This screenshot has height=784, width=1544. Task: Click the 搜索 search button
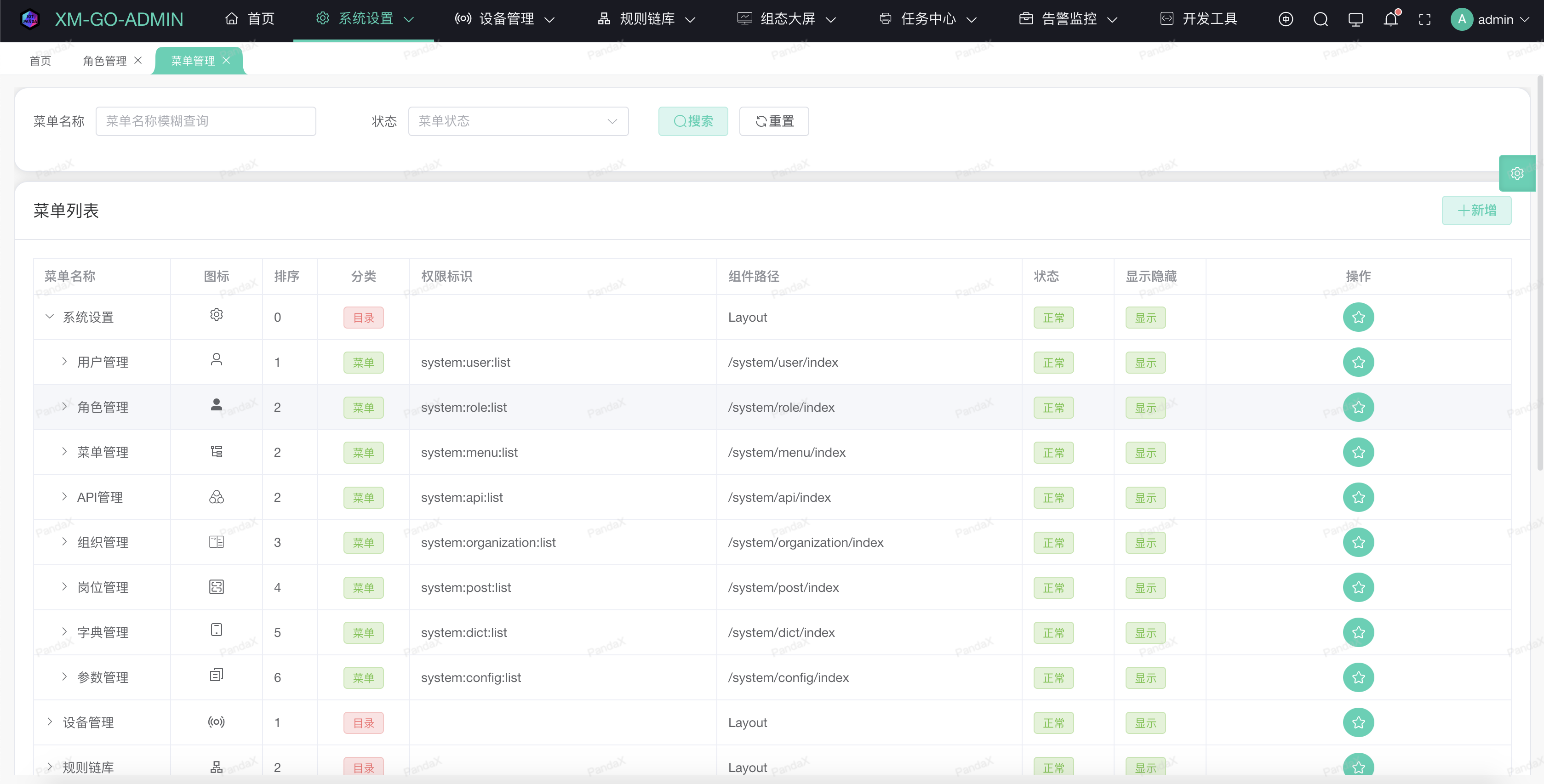[x=693, y=121]
